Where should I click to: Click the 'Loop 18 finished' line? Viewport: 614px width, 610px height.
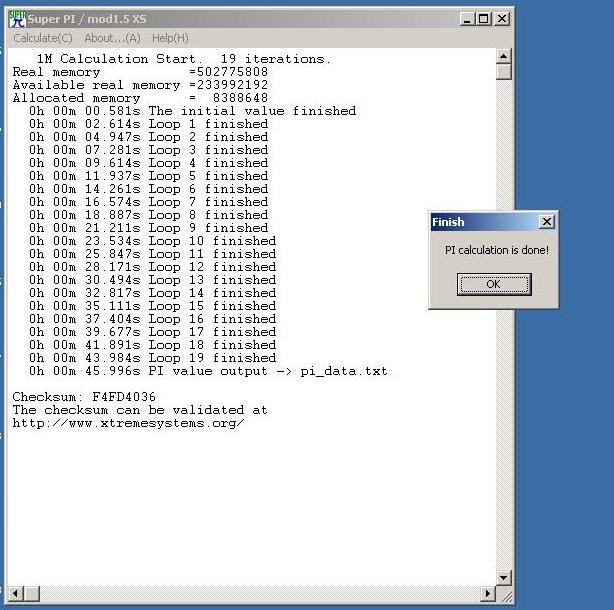click(x=152, y=345)
